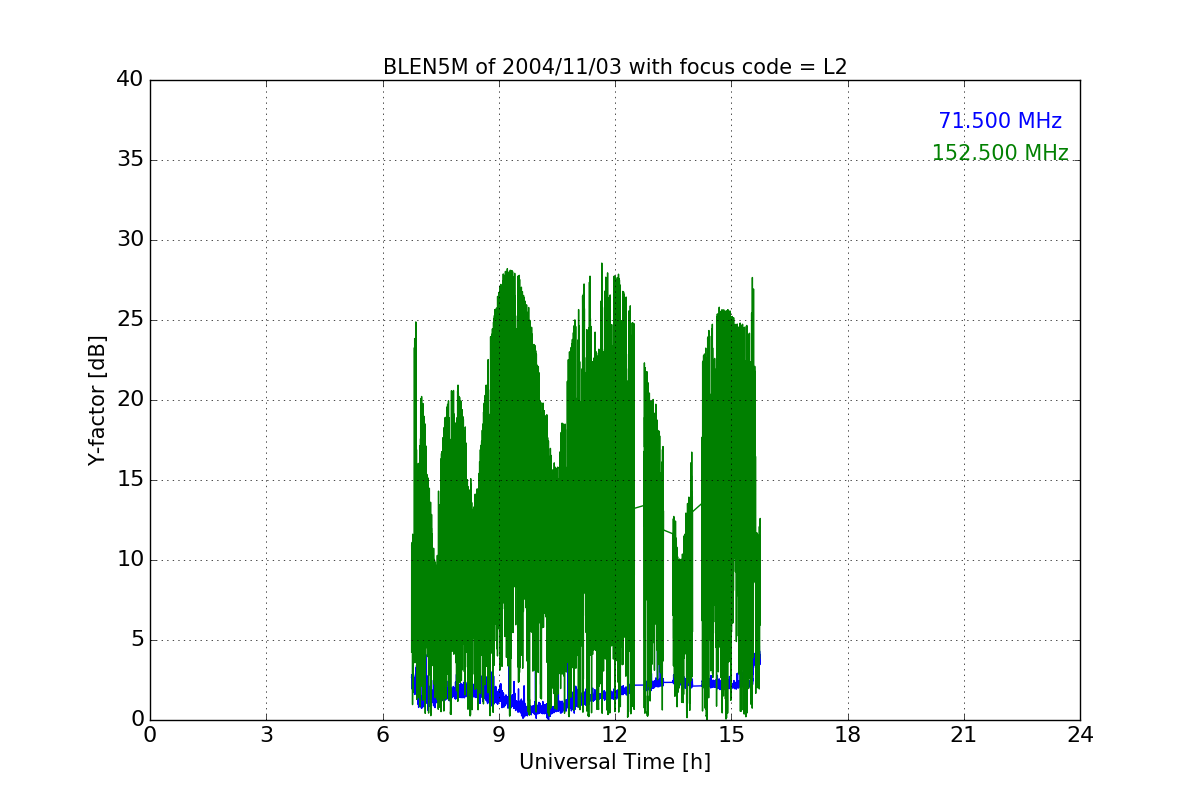Click the x-axis tick label '18'
1200x800 pixels.
click(x=848, y=735)
